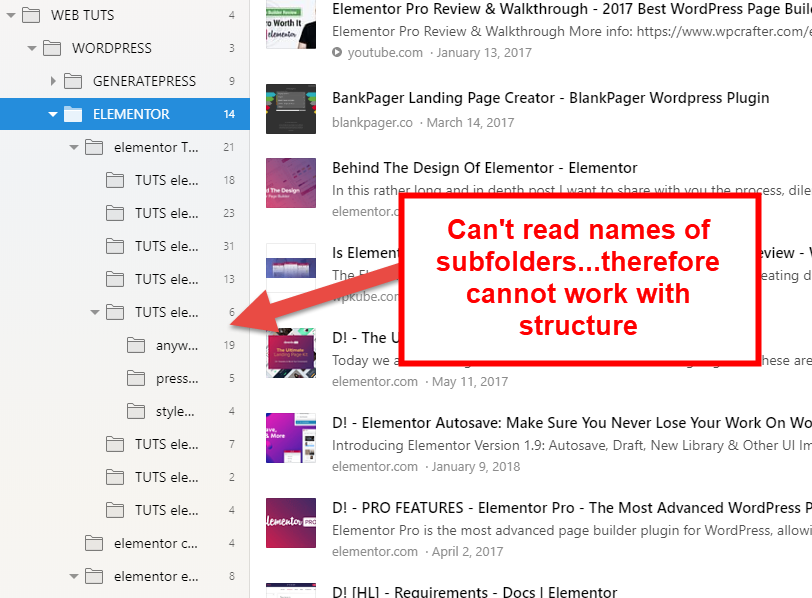Open 'D! [HL] - Requirements - Docs' bookmark
This screenshot has height=598, width=812.
click(474, 592)
